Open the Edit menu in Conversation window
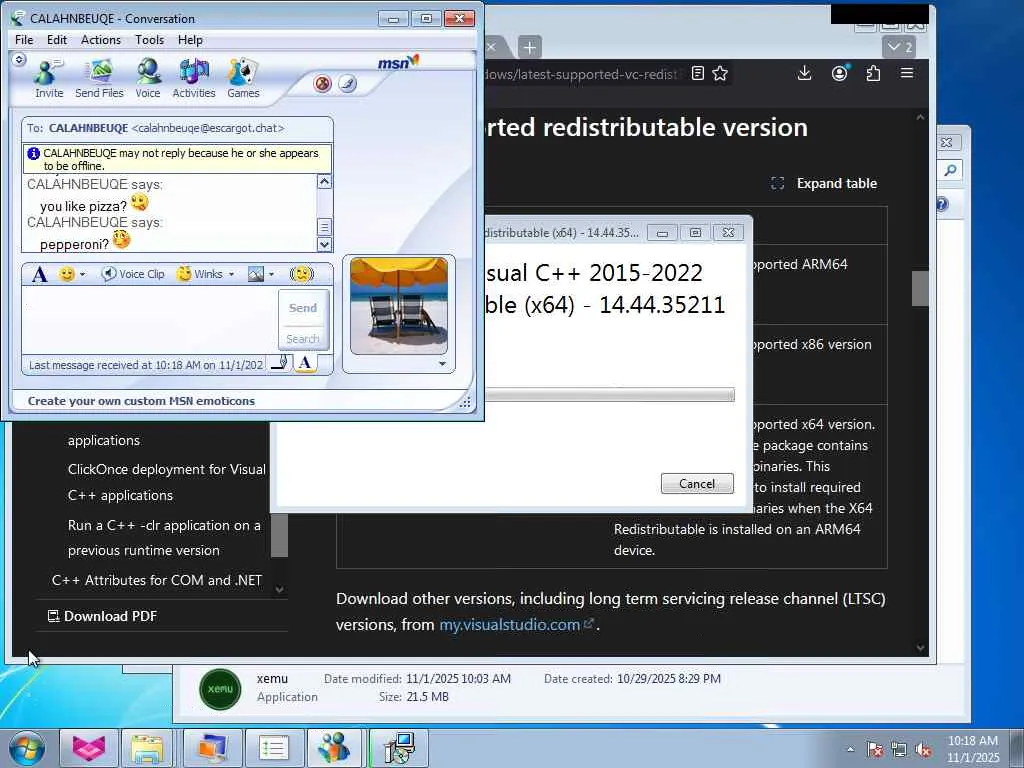This screenshot has height=768, width=1024. coord(57,40)
